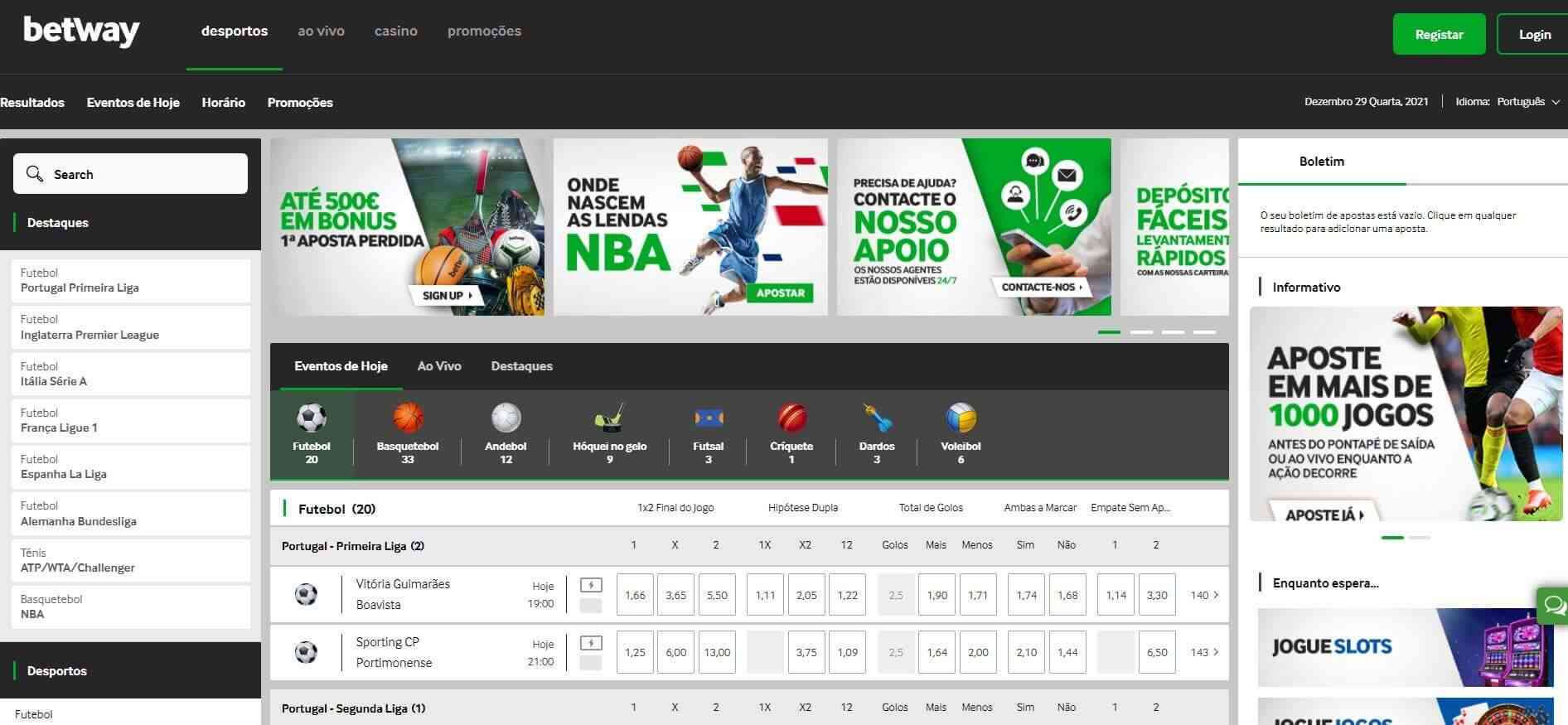Open Futebol Espanha La Liga highlight
1568x725 pixels.
coord(130,466)
